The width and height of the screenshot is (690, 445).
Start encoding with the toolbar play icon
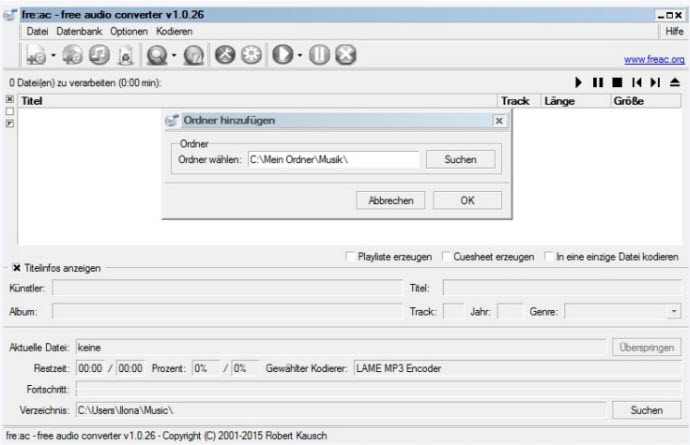pos(283,55)
